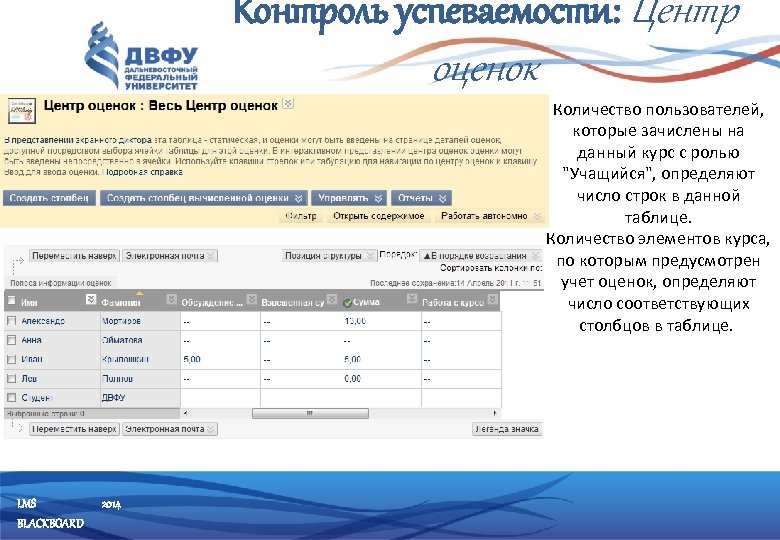Tick the select-all checkbox in table header

click(11, 301)
